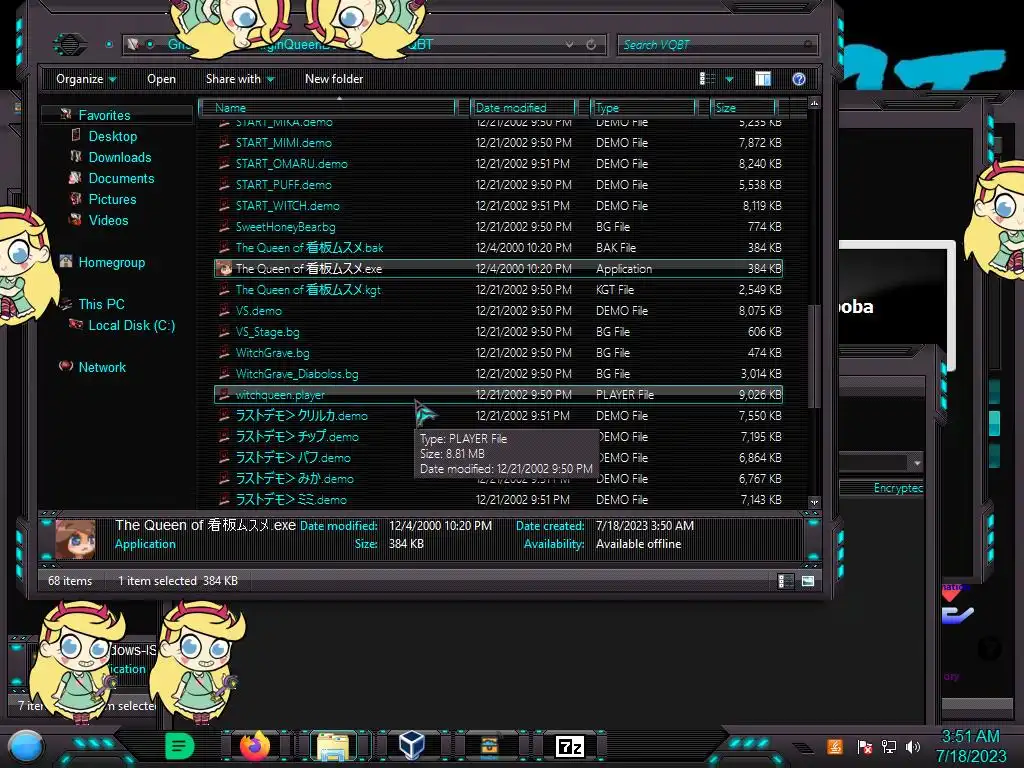Switch to large icons view in status bar

pyautogui.click(x=808, y=581)
